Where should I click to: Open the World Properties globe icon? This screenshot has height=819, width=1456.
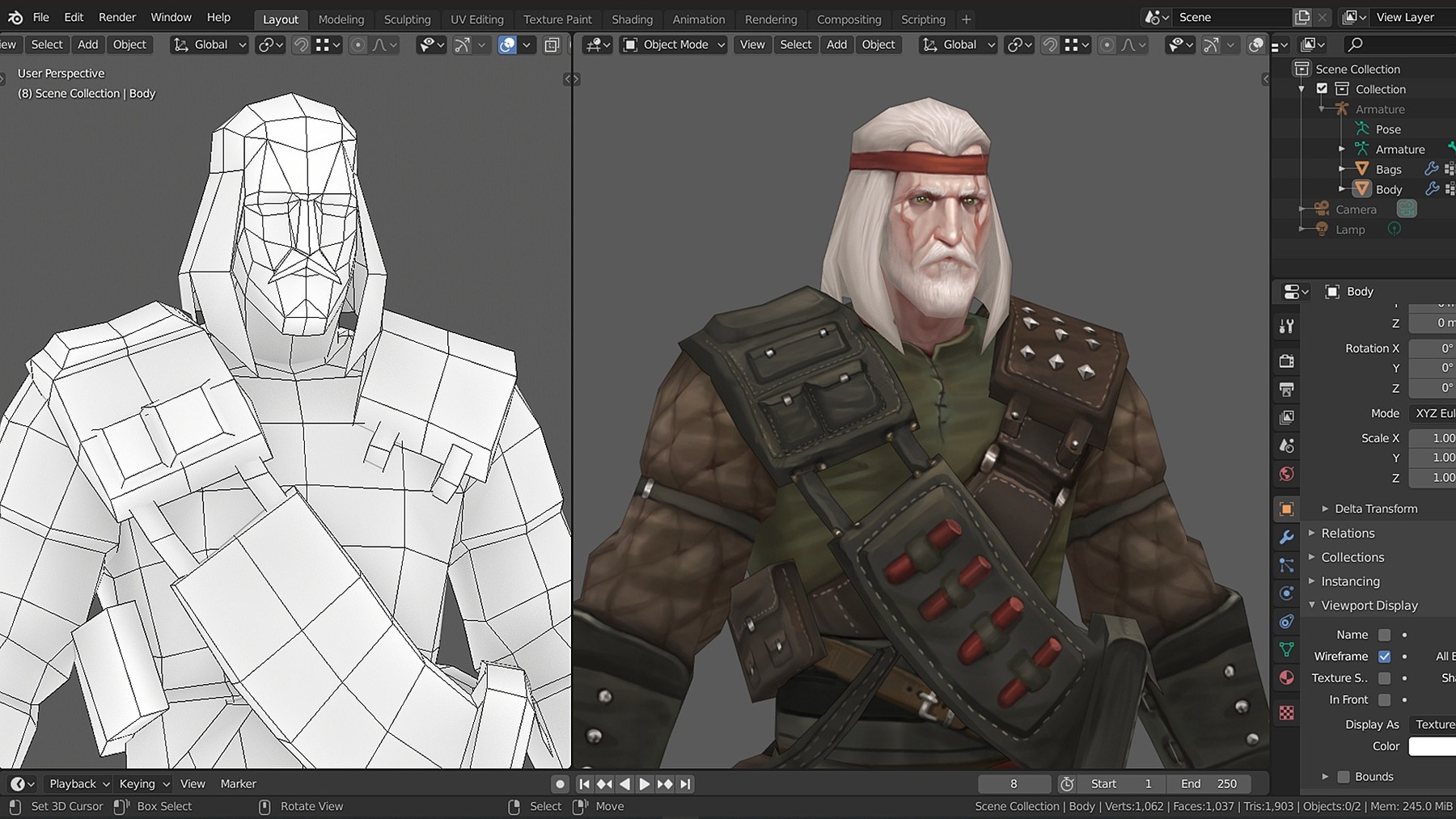pos(1286,474)
